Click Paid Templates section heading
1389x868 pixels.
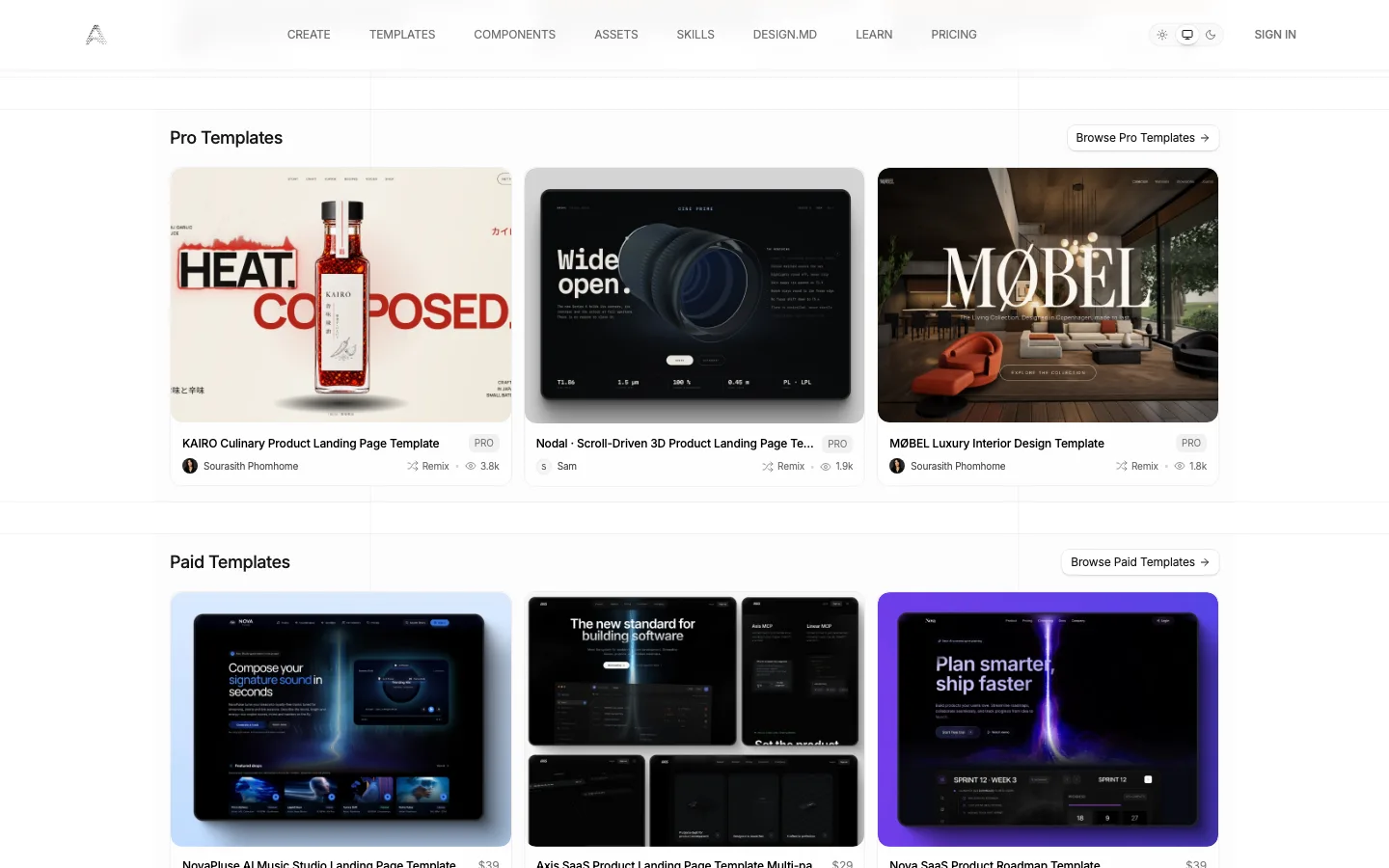tap(230, 562)
